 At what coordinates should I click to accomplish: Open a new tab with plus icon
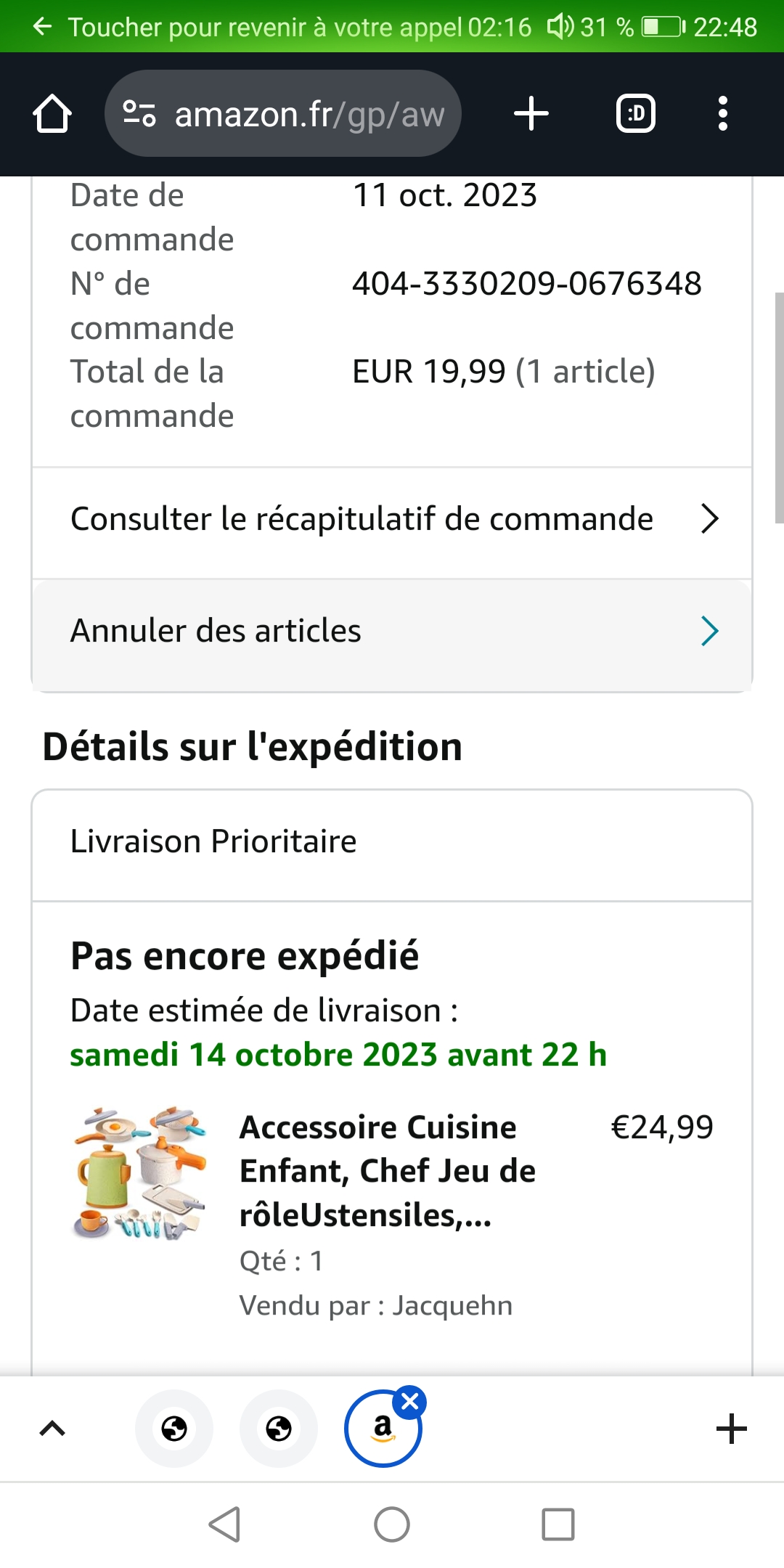[531, 114]
